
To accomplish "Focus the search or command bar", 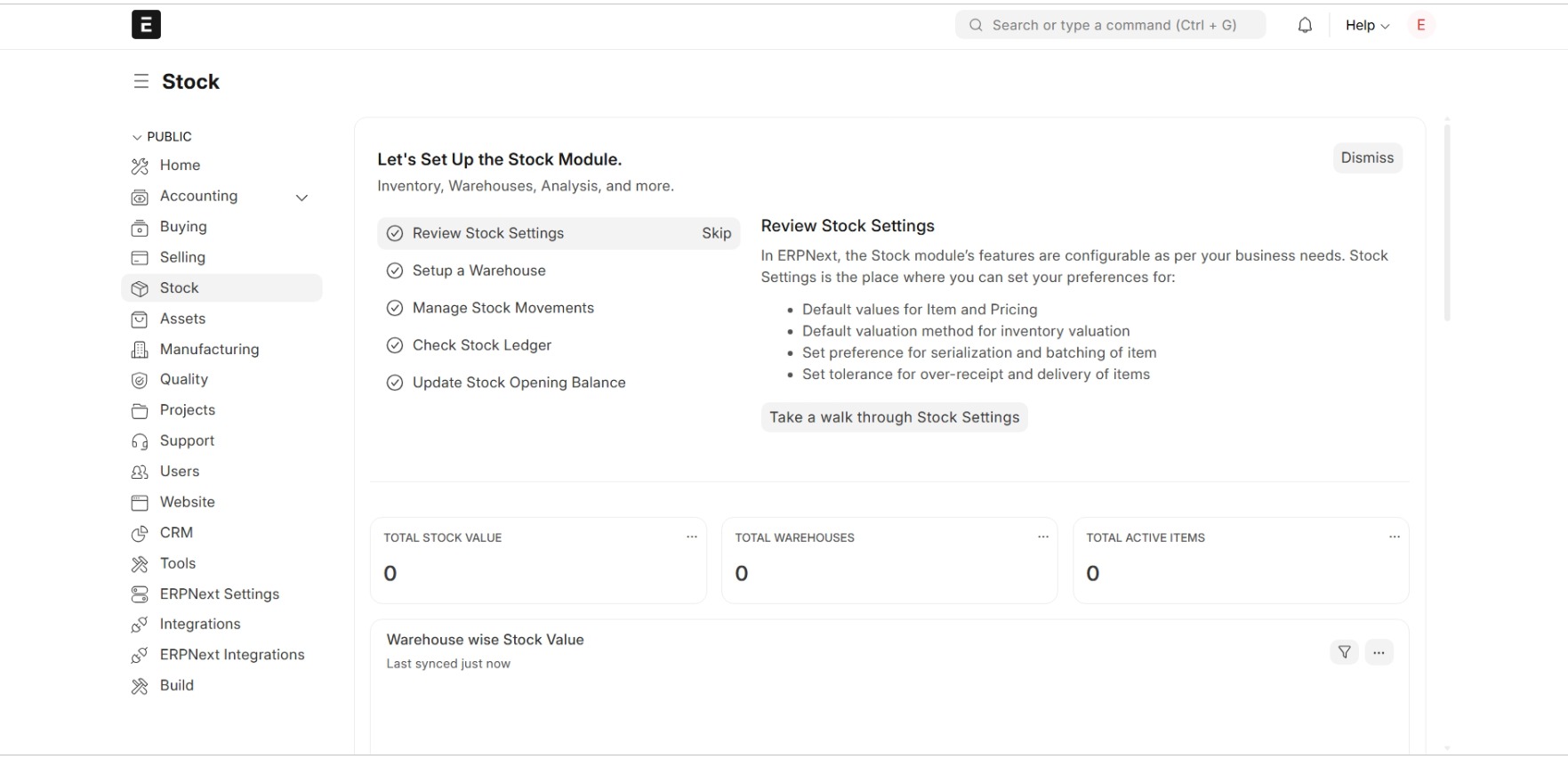I will point(1110,25).
